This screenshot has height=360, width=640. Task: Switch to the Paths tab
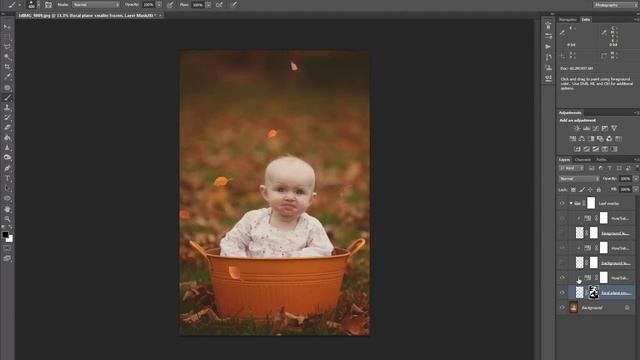(601, 160)
